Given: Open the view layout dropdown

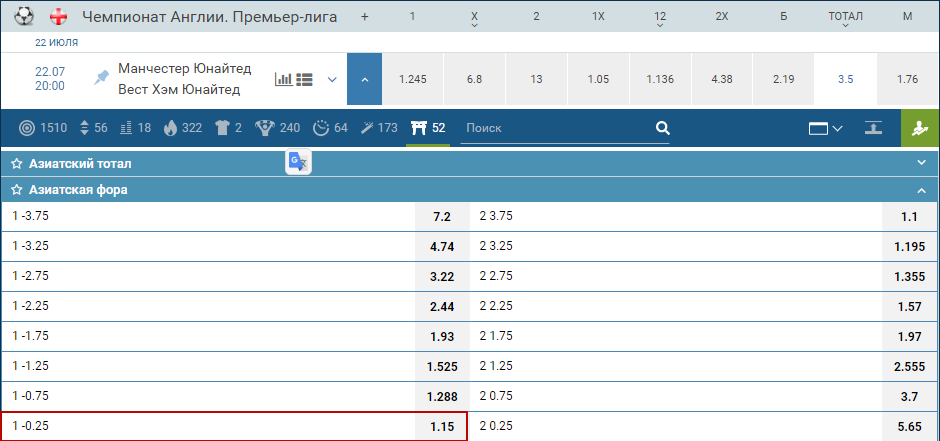Looking at the screenshot, I should 825,128.
